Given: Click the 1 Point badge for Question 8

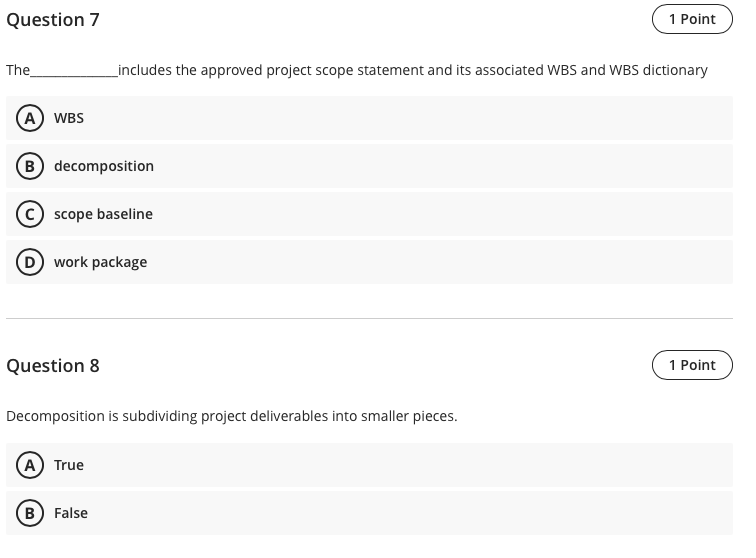Looking at the screenshot, I should (692, 365).
